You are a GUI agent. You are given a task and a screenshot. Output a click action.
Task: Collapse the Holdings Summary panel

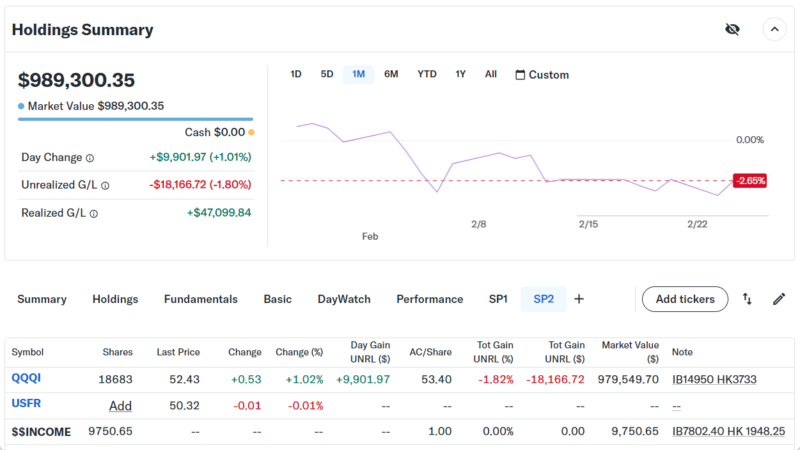774,29
